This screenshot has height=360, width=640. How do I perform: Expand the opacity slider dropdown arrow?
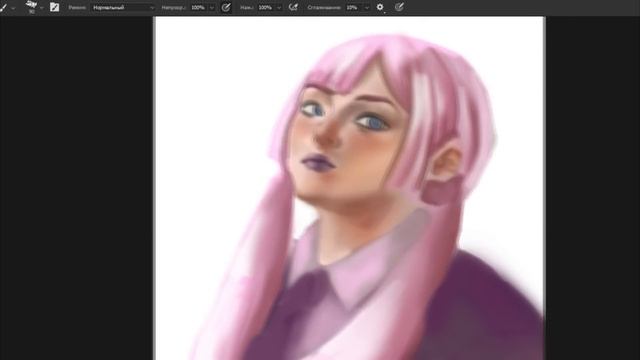[x=211, y=8]
